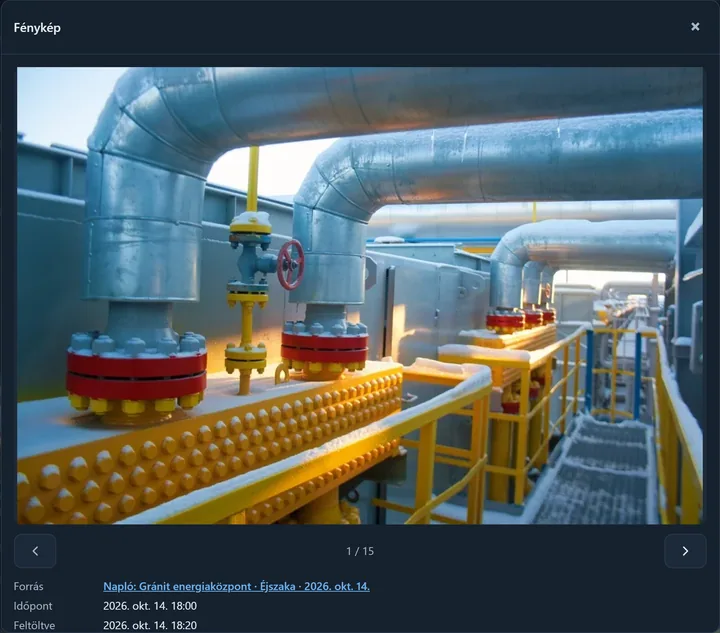
Task: Open the Napló: Gránit energiaközpont source link
Action: (x=236, y=586)
